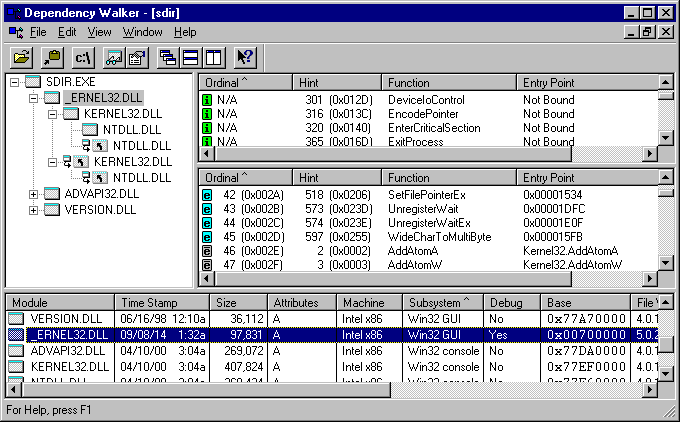Click green import icon for DeviceIoControl

coord(207,100)
